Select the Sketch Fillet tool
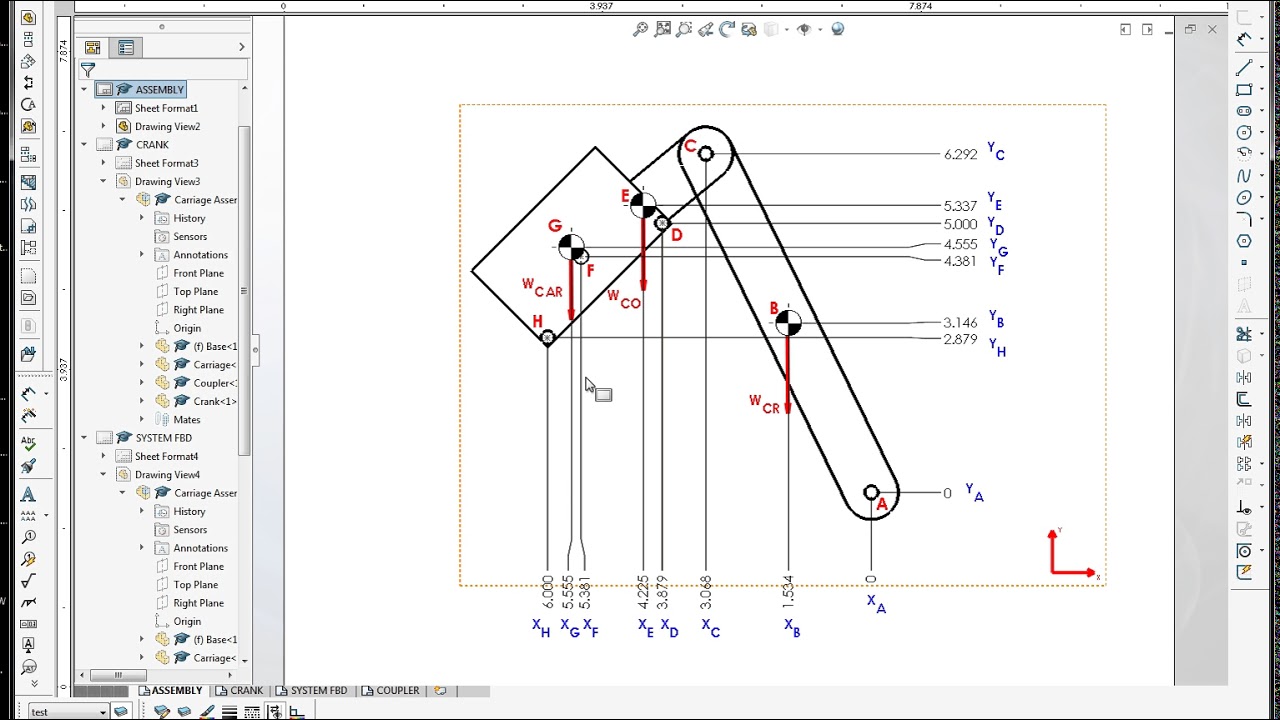This screenshot has height=720, width=1280. (x=1244, y=219)
